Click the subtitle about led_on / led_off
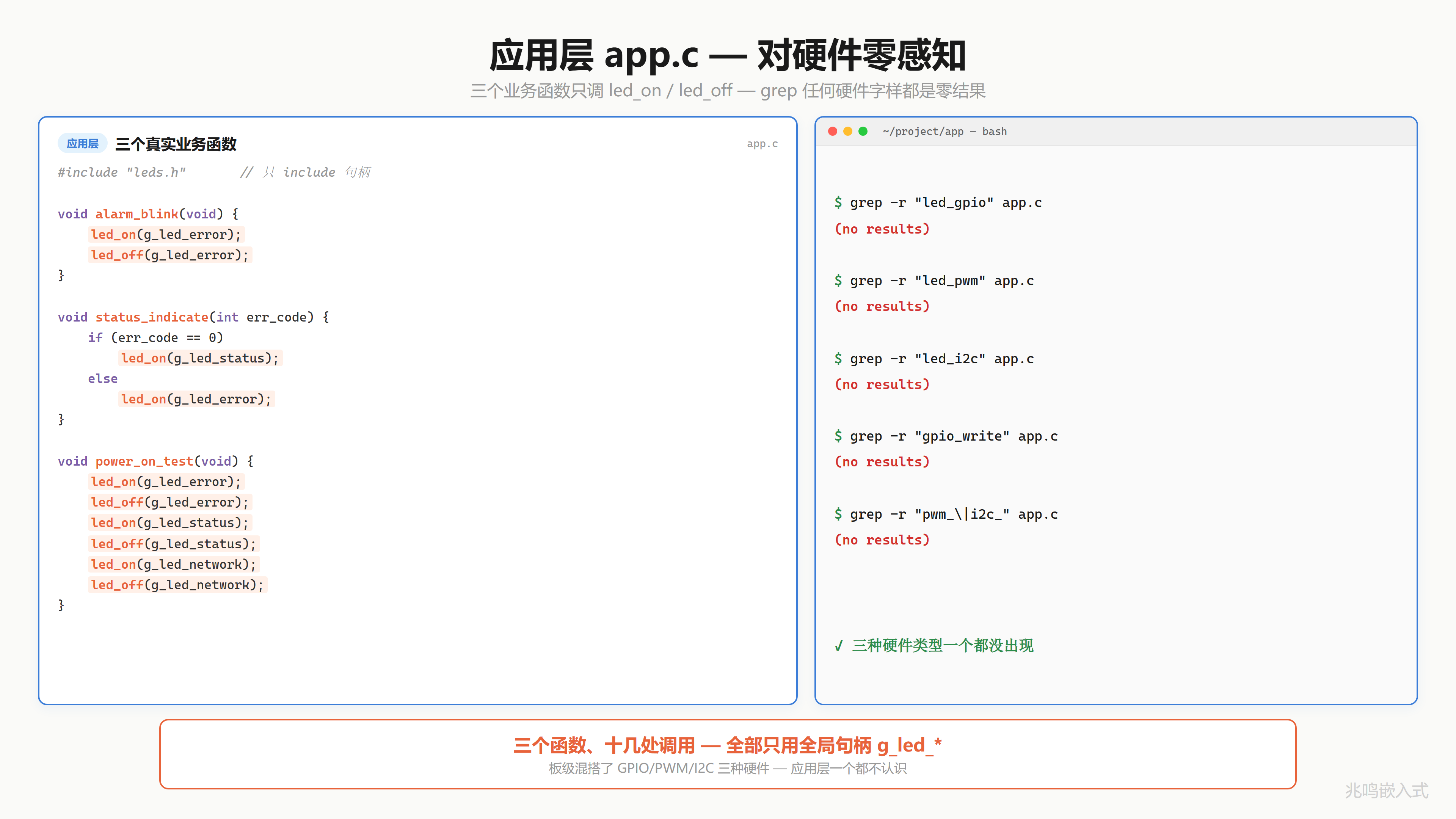This screenshot has height=819, width=1456. [x=728, y=91]
